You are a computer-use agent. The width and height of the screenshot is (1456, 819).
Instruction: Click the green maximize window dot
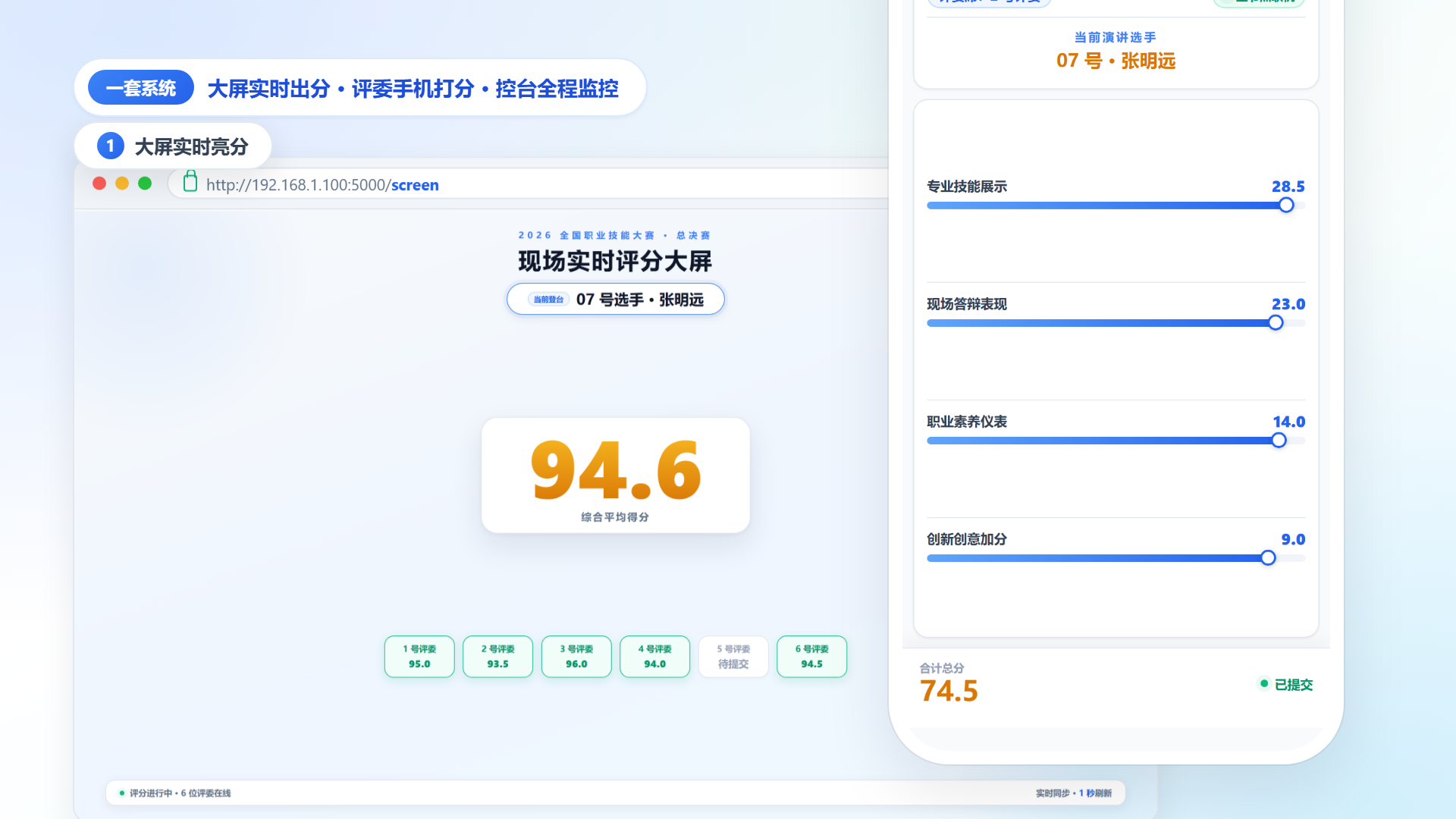pos(145,184)
